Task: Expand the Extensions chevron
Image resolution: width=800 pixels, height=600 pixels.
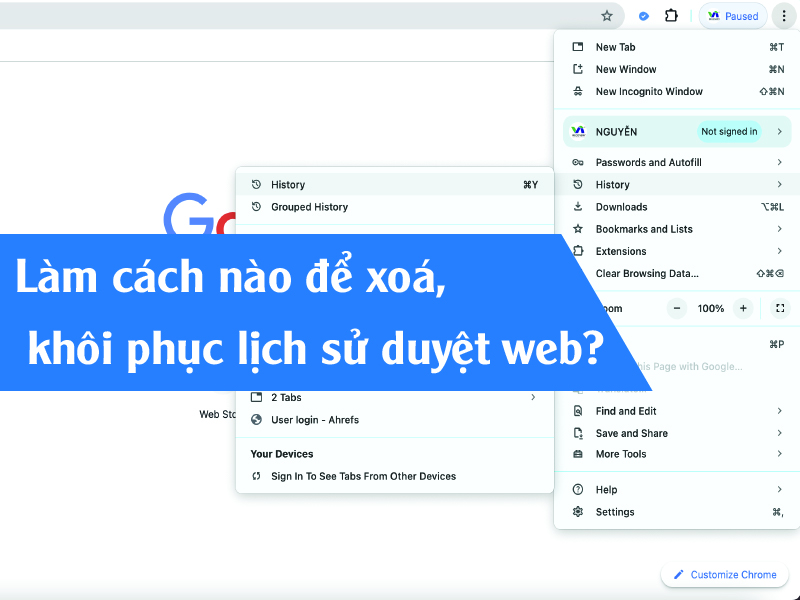Action: point(780,251)
